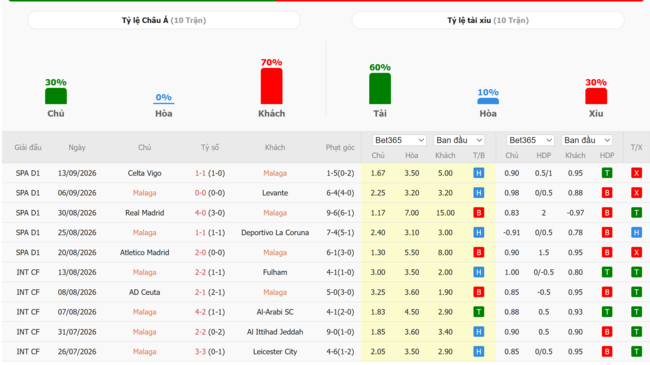
Task: Click the 15.00 Khách odds in Real Madrid row
Action: click(445, 213)
